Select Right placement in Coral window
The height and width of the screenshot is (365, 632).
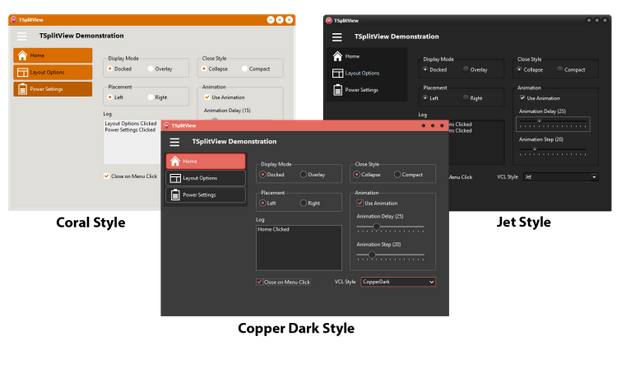click(x=157, y=97)
